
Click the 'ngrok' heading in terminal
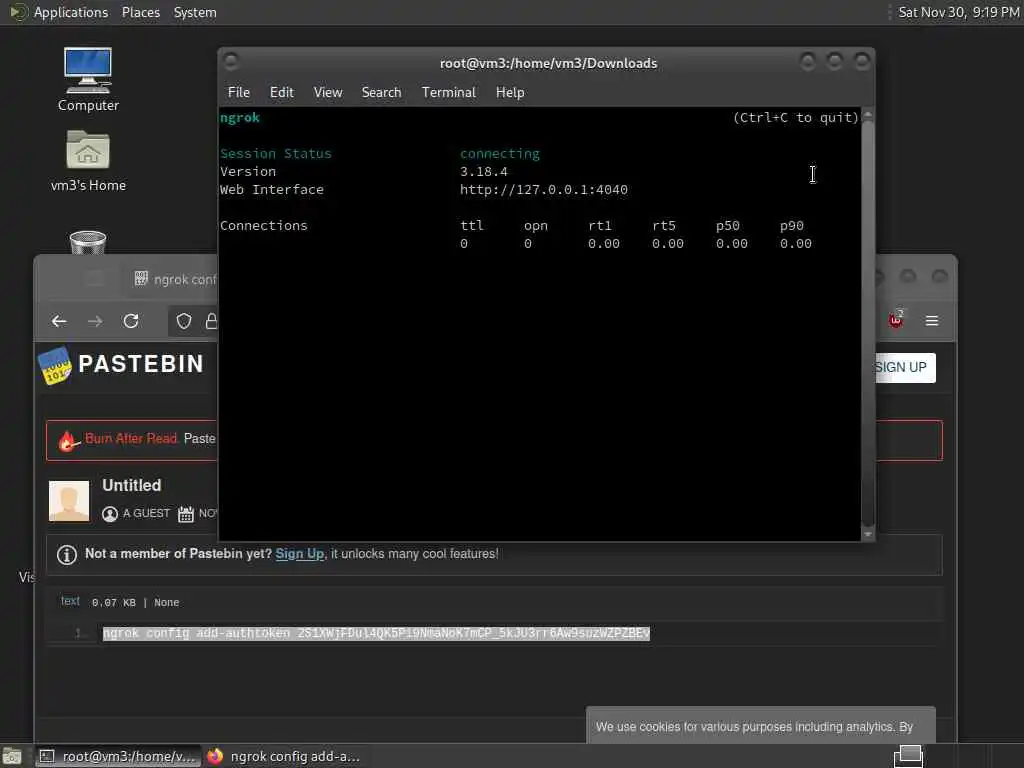point(240,118)
